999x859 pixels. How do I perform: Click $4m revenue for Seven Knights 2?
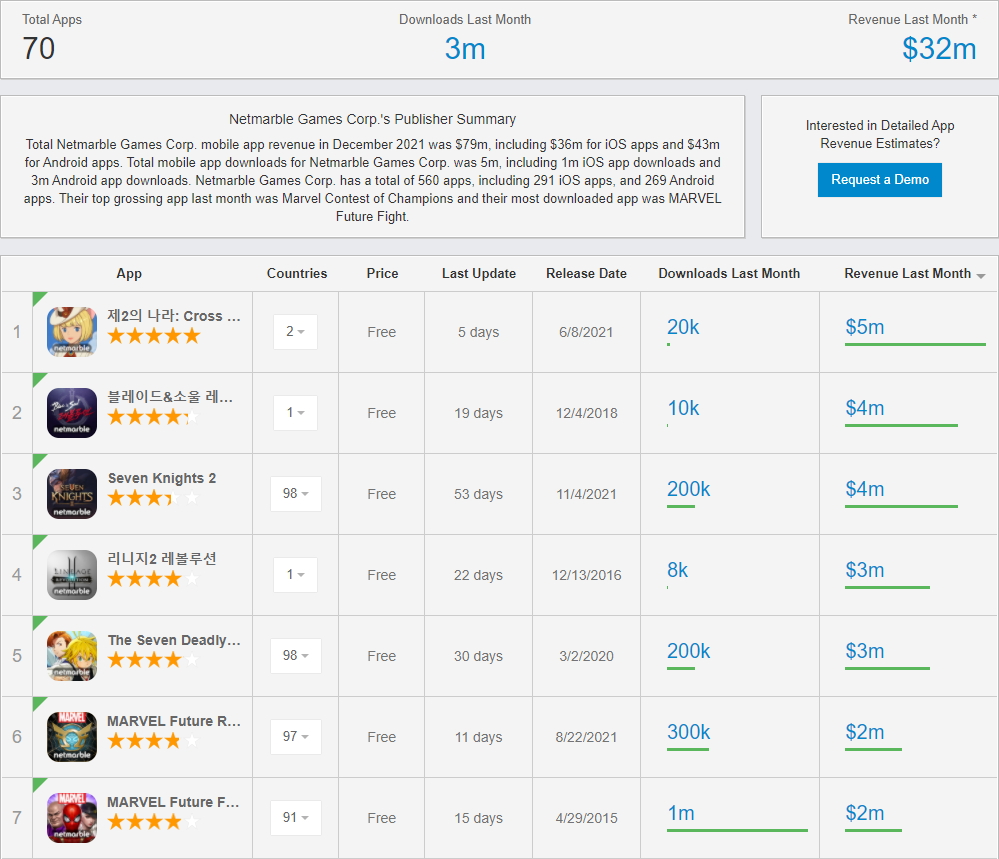[x=865, y=489]
